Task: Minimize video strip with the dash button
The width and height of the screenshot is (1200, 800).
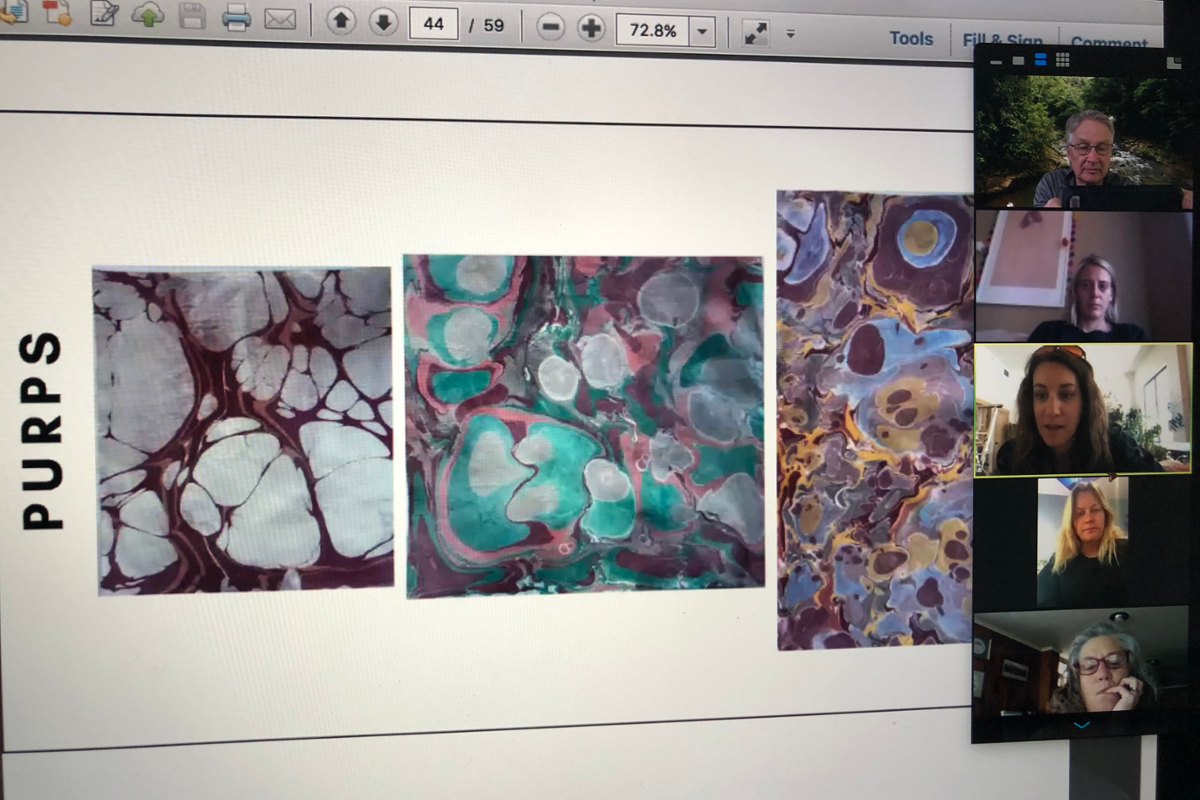Action: pos(997,62)
